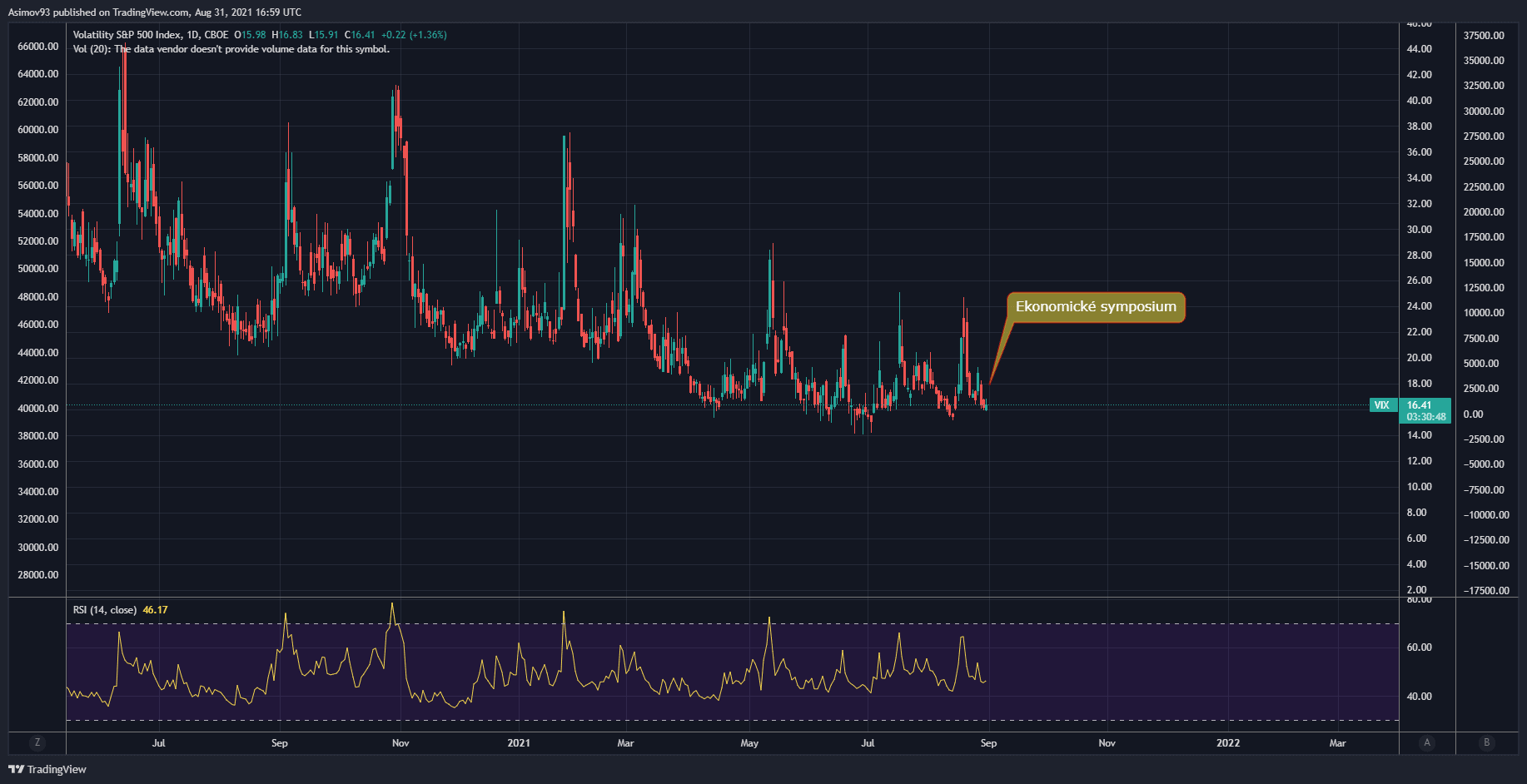The width and height of the screenshot is (1527, 784).
Task: Click the 60.00 level on RSI scale
Action: pos(1420,648)
